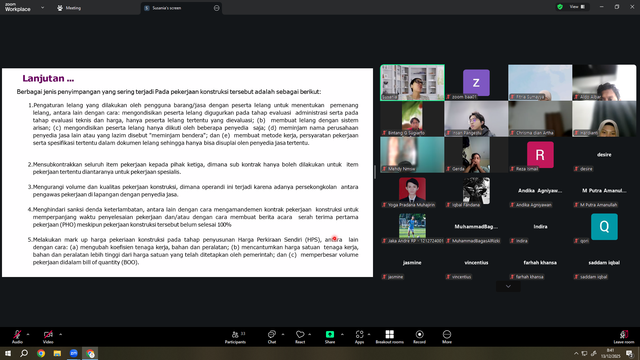
Task: Open the Windows Start menu
Action: coord(8,353)
